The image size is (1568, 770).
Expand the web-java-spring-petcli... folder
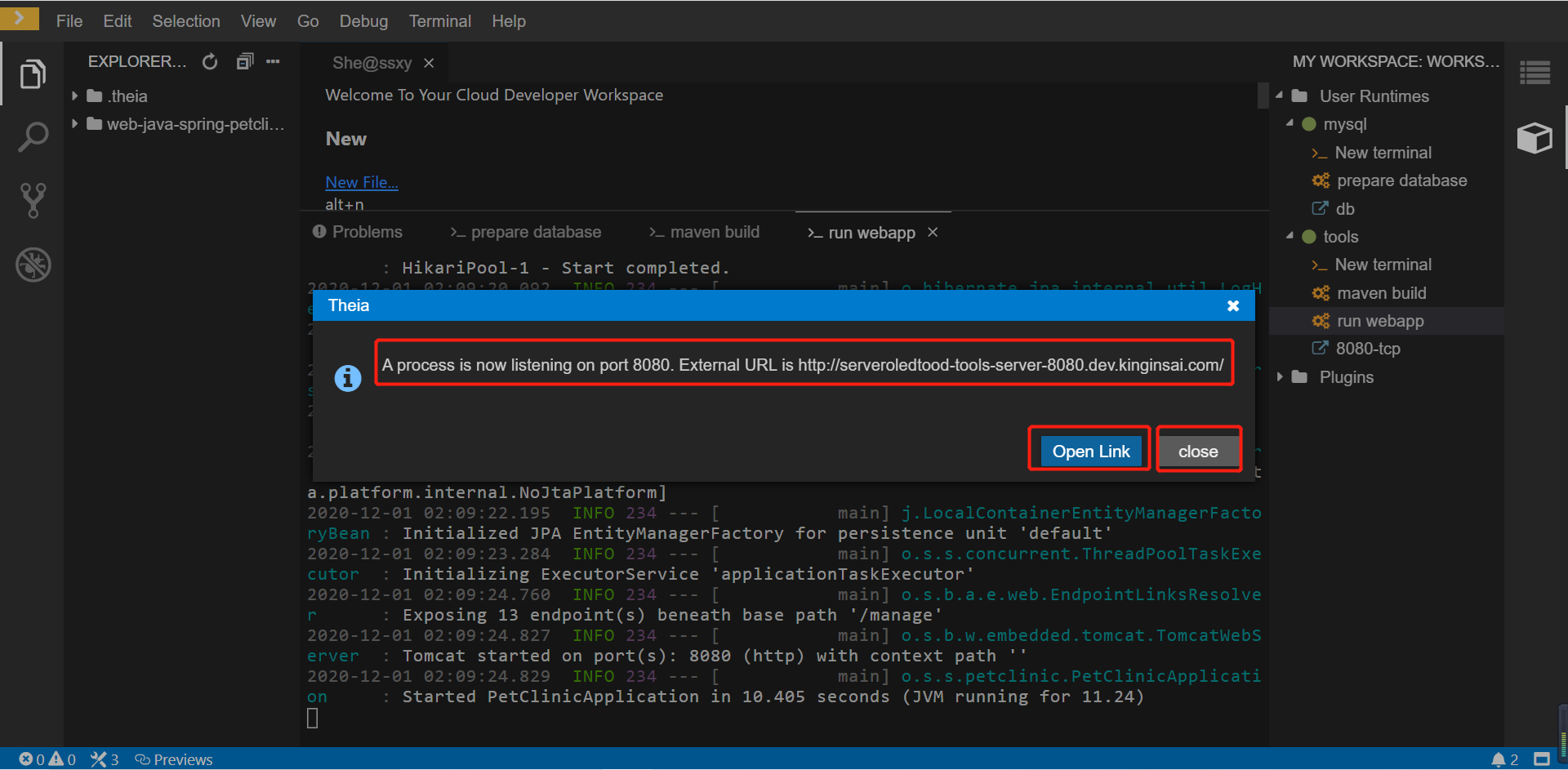pos(75,124)
